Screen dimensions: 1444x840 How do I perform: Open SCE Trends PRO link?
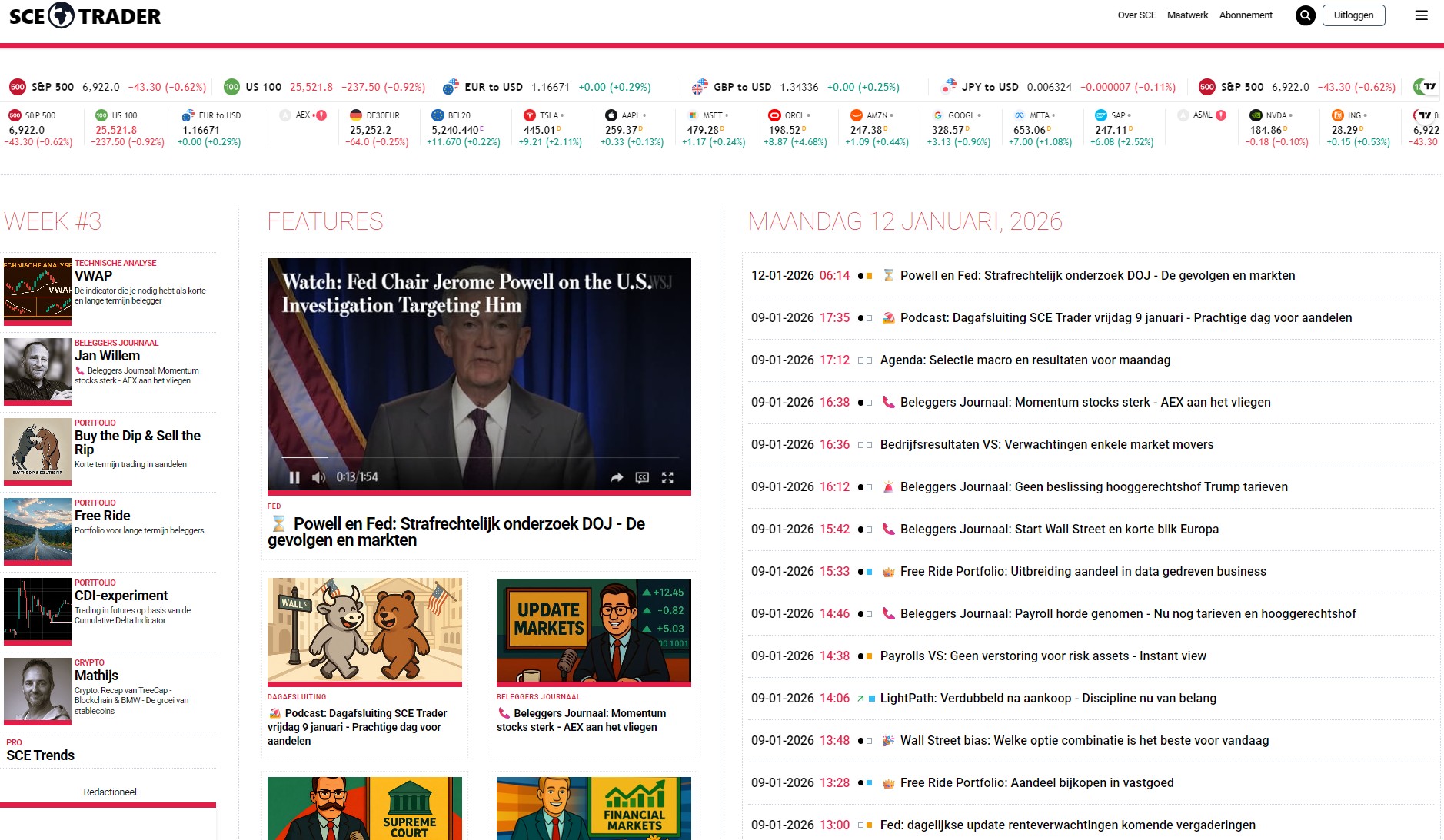point(40,755)
